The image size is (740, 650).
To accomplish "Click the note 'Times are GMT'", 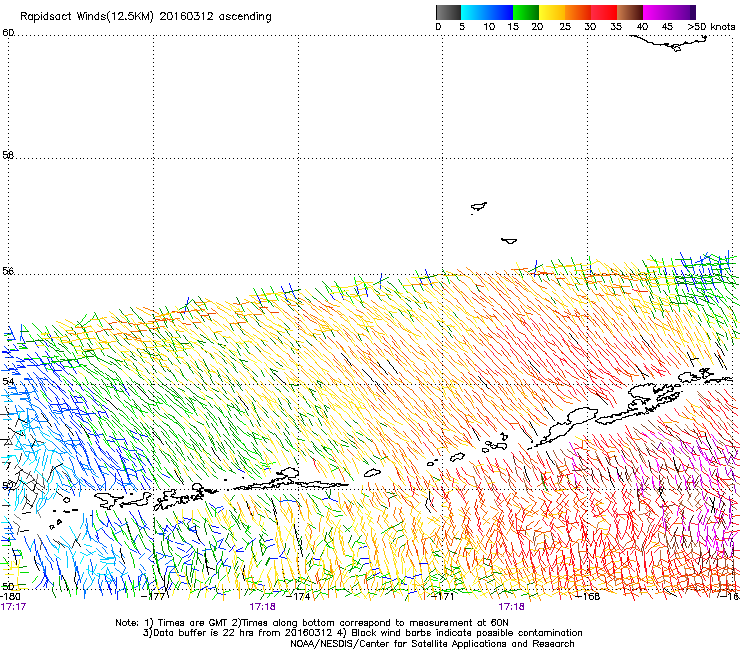I will 193,623.
